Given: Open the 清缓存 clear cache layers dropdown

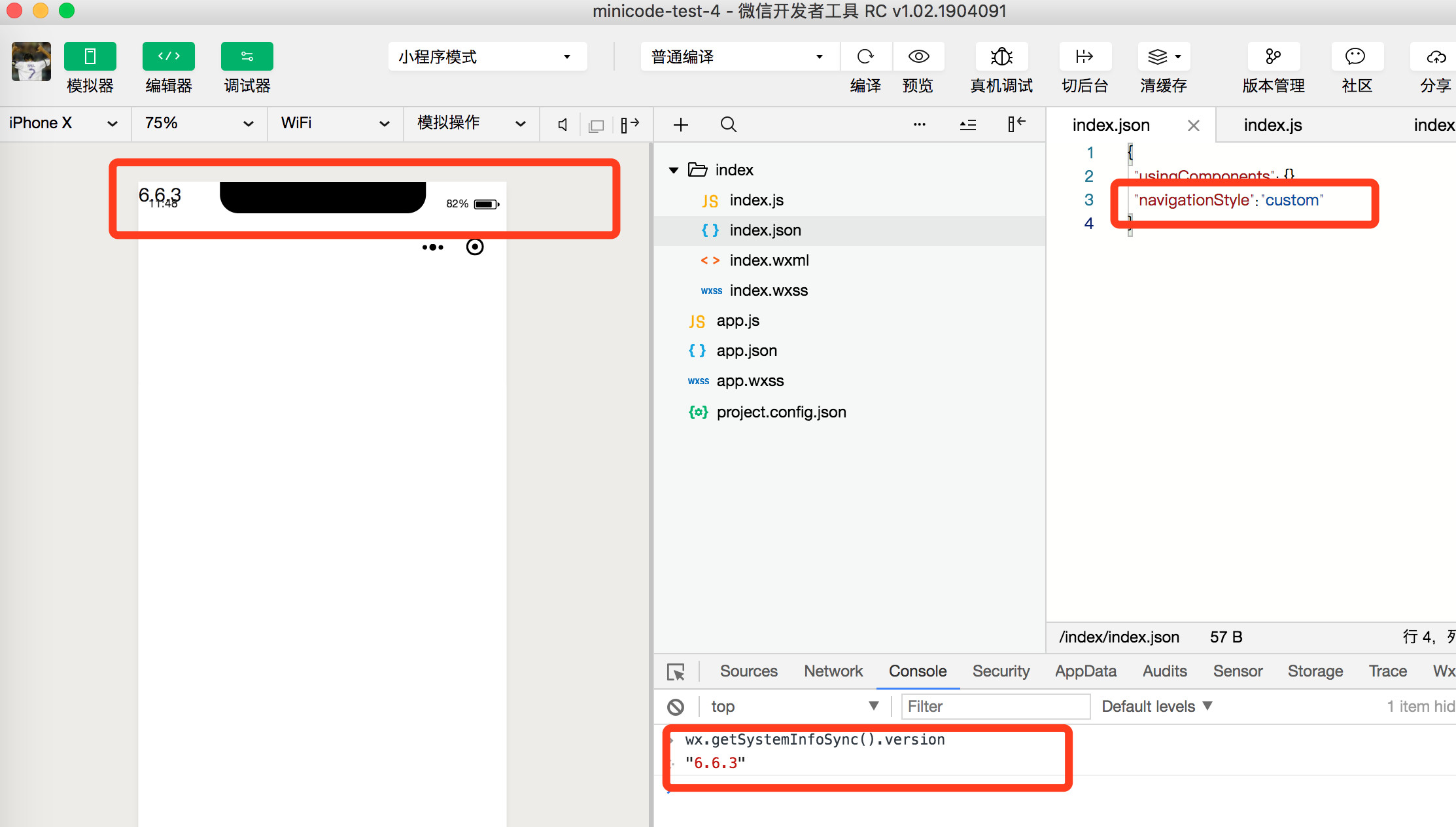Looking at the screenshot, I should (1164, 57).
